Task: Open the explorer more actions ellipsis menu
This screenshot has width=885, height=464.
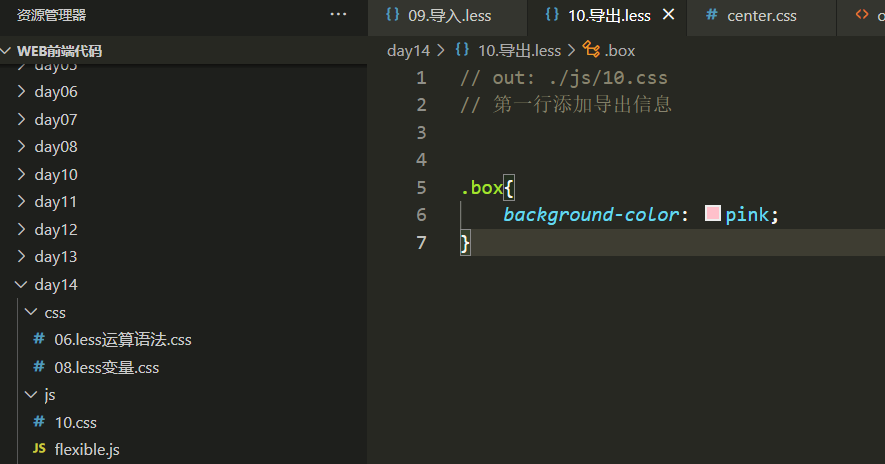Action: point(338,15)
